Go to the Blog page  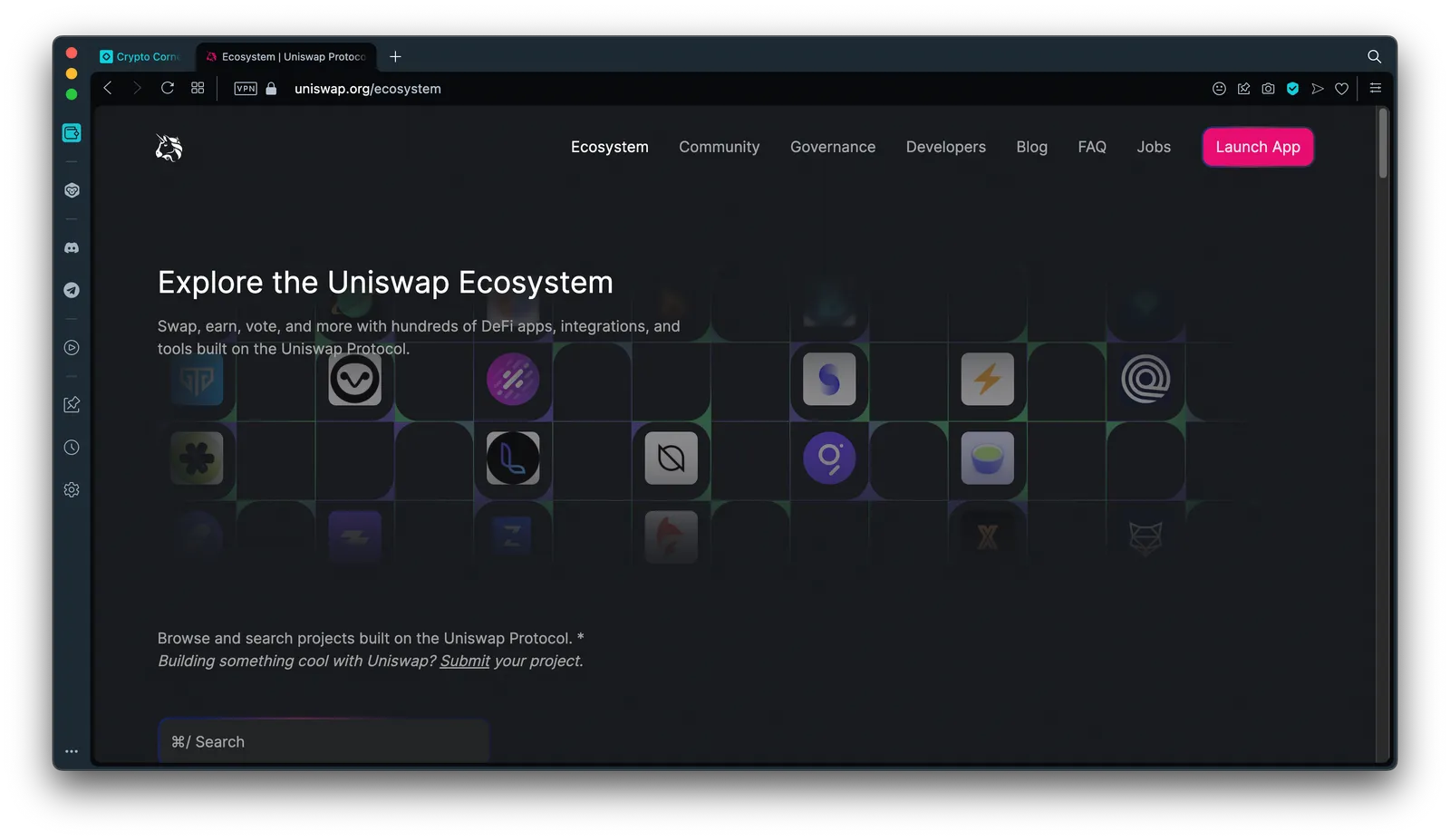1031,147
